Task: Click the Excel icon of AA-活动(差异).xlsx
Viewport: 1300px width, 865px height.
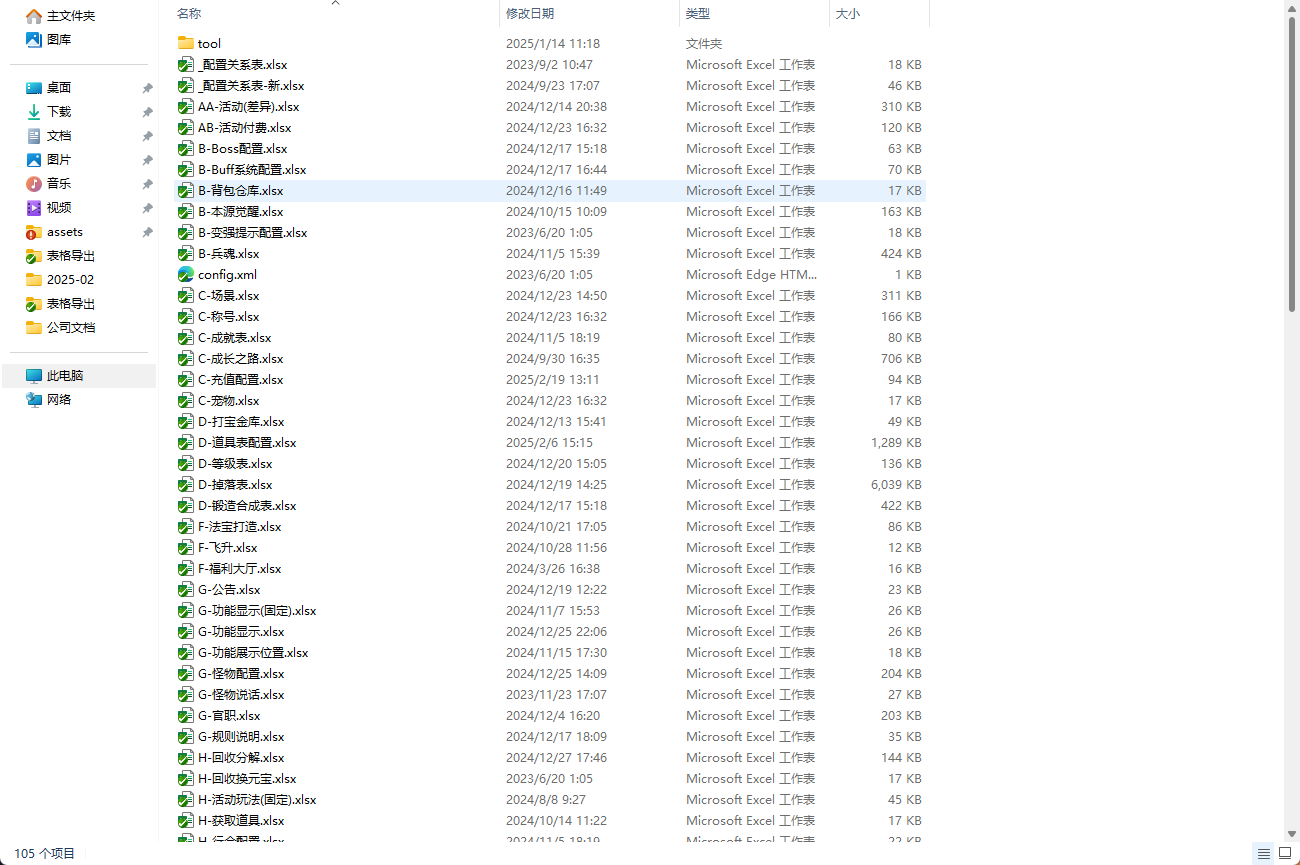Action: [185, 106]
